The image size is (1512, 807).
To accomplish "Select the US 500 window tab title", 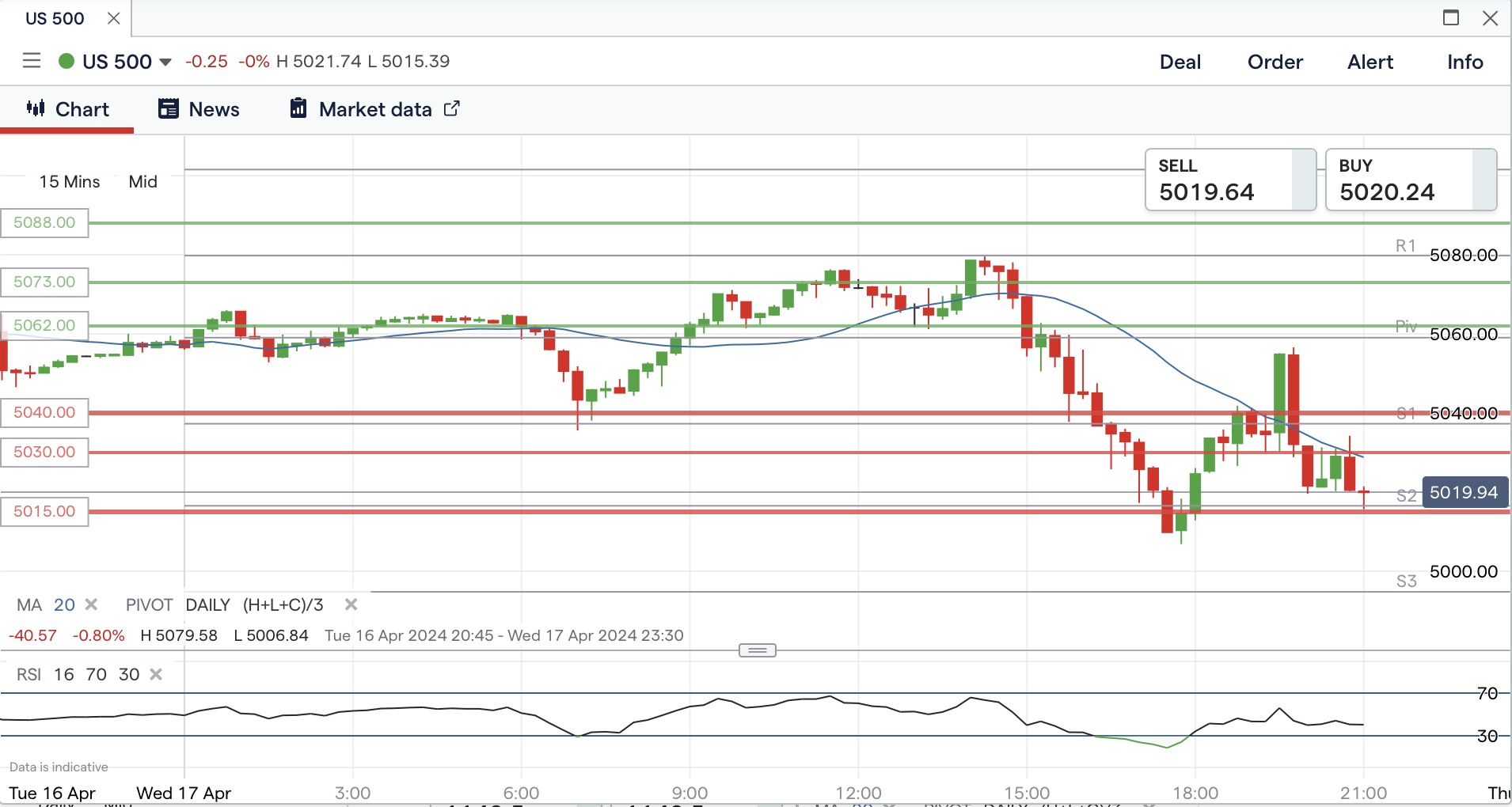I will pyautogui.click(x=55, y=18).
